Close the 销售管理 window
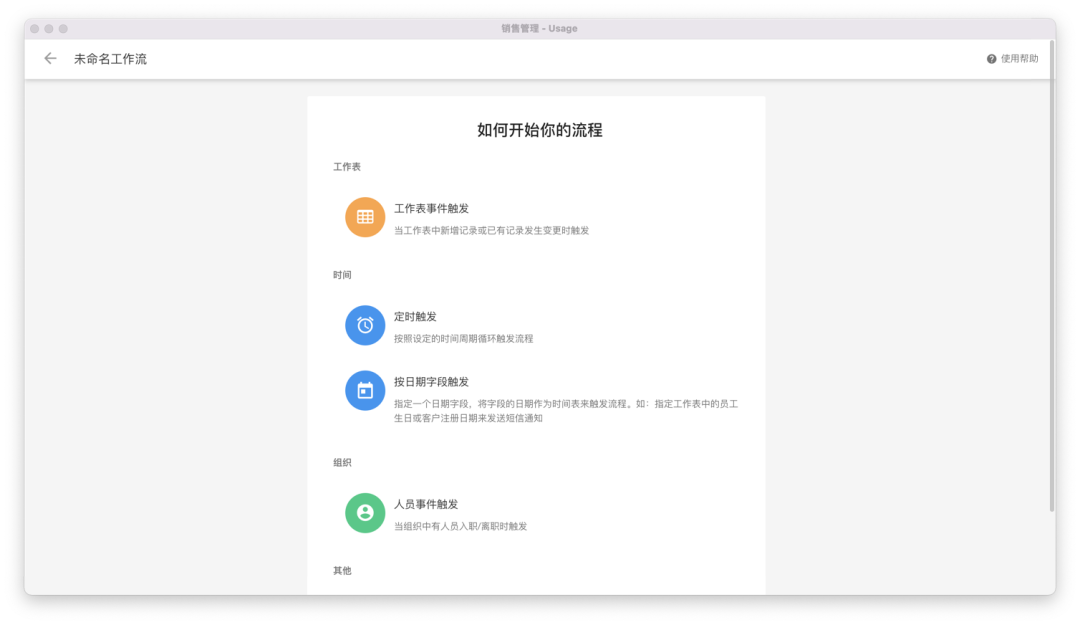The height and width of the screenshot is (625, 1080). tap(35, 29)
